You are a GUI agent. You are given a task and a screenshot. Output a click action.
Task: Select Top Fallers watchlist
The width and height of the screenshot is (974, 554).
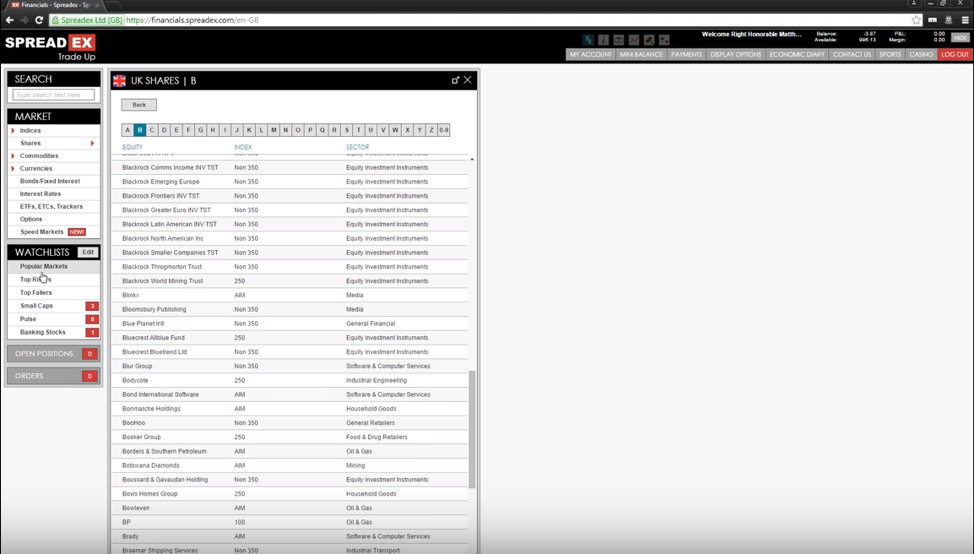[53, 293]
